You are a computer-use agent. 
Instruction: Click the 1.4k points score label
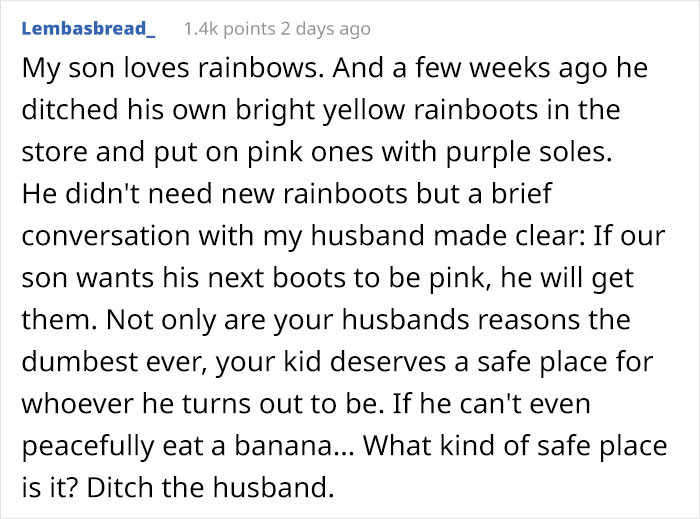point(230,29)
